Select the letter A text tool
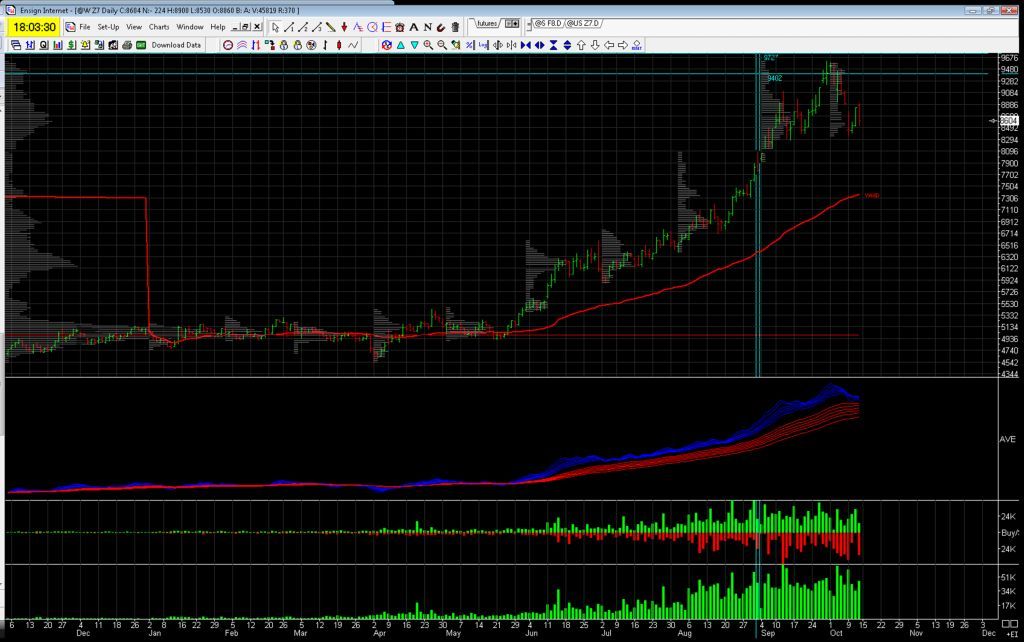1024x642 pixels. click(x=413, y=27)
